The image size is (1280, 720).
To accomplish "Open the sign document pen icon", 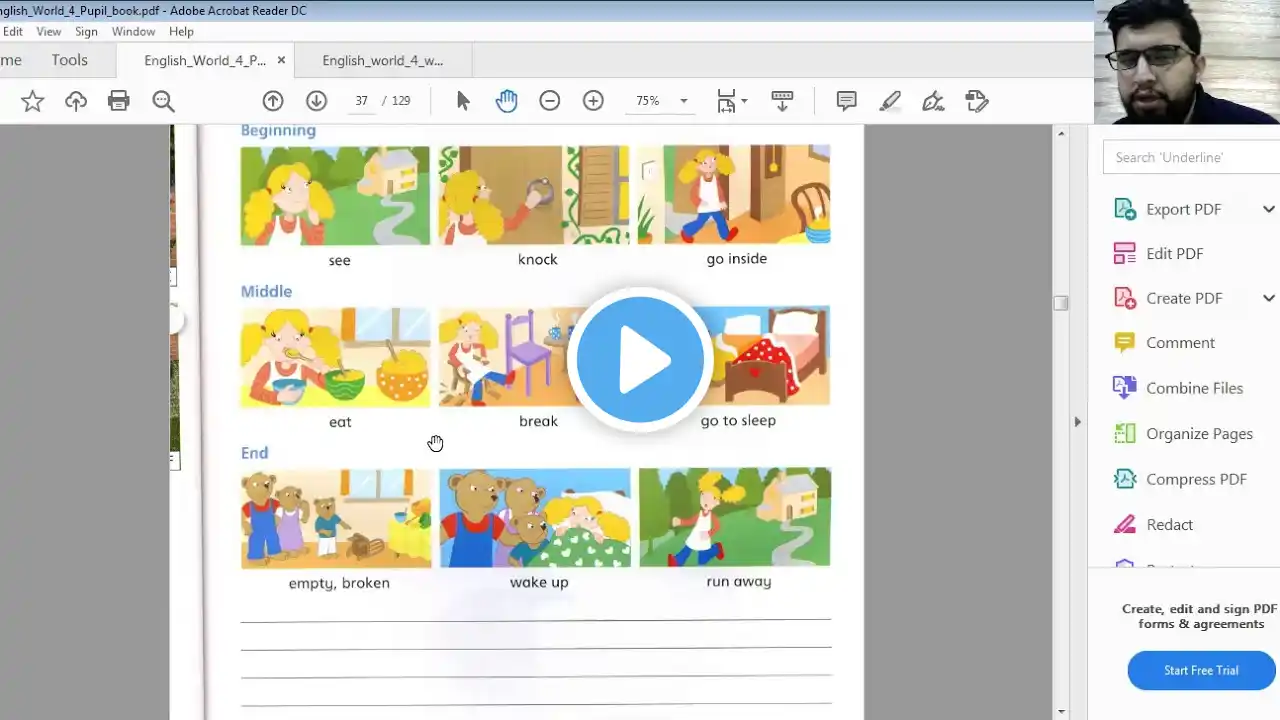I will pos(933,101).
